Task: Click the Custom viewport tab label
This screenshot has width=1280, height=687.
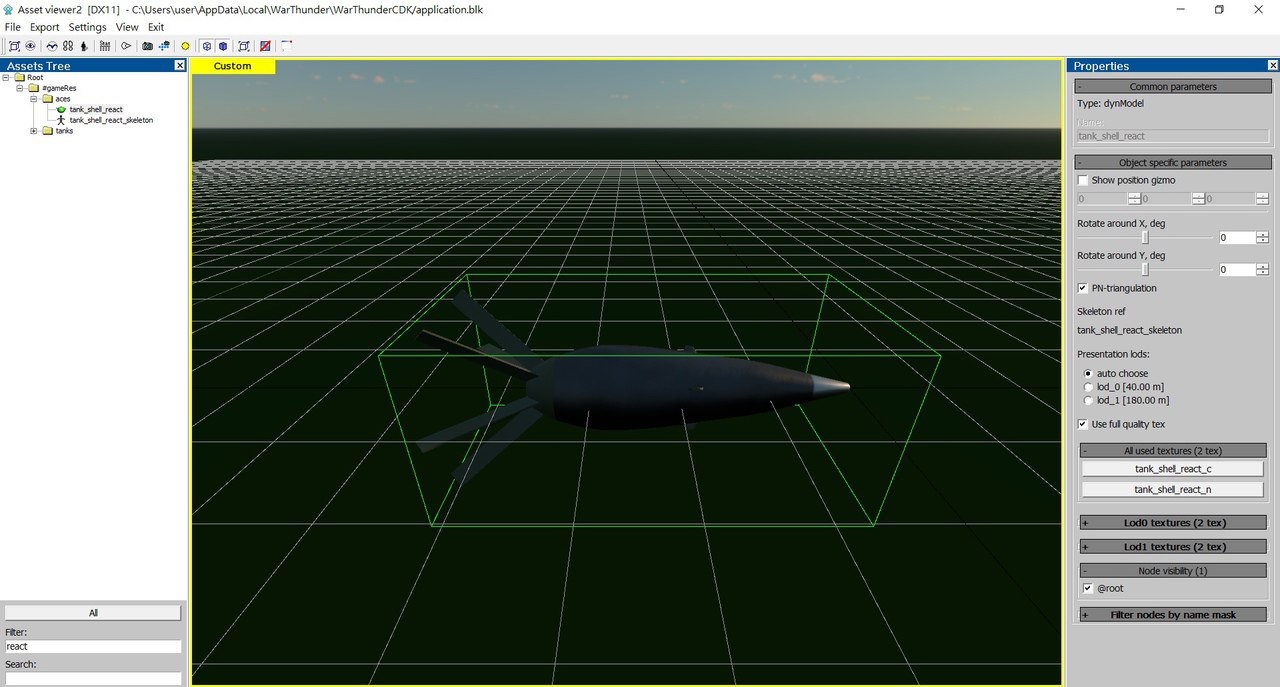Action: [x=232, y=66]
